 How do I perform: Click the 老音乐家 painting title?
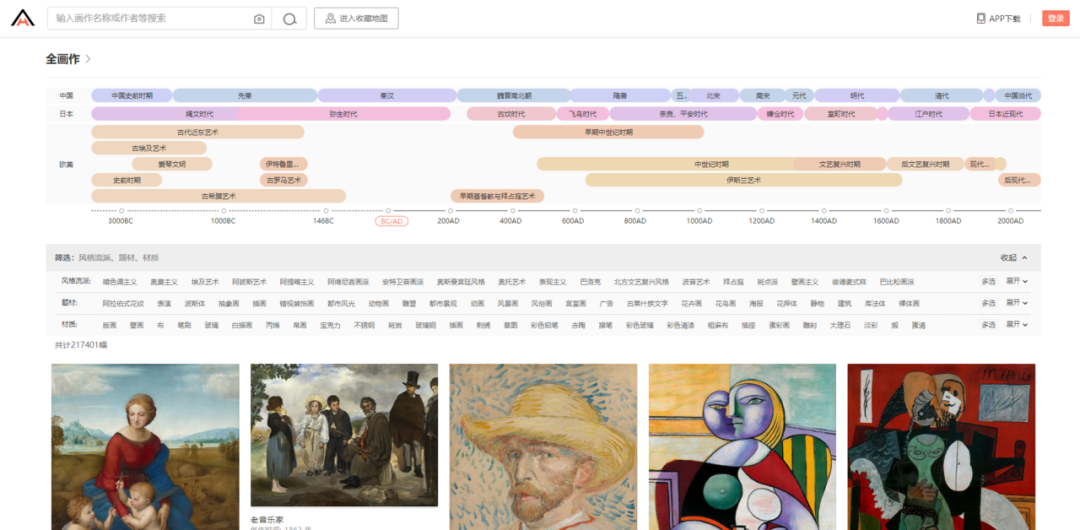pos(267,519)
